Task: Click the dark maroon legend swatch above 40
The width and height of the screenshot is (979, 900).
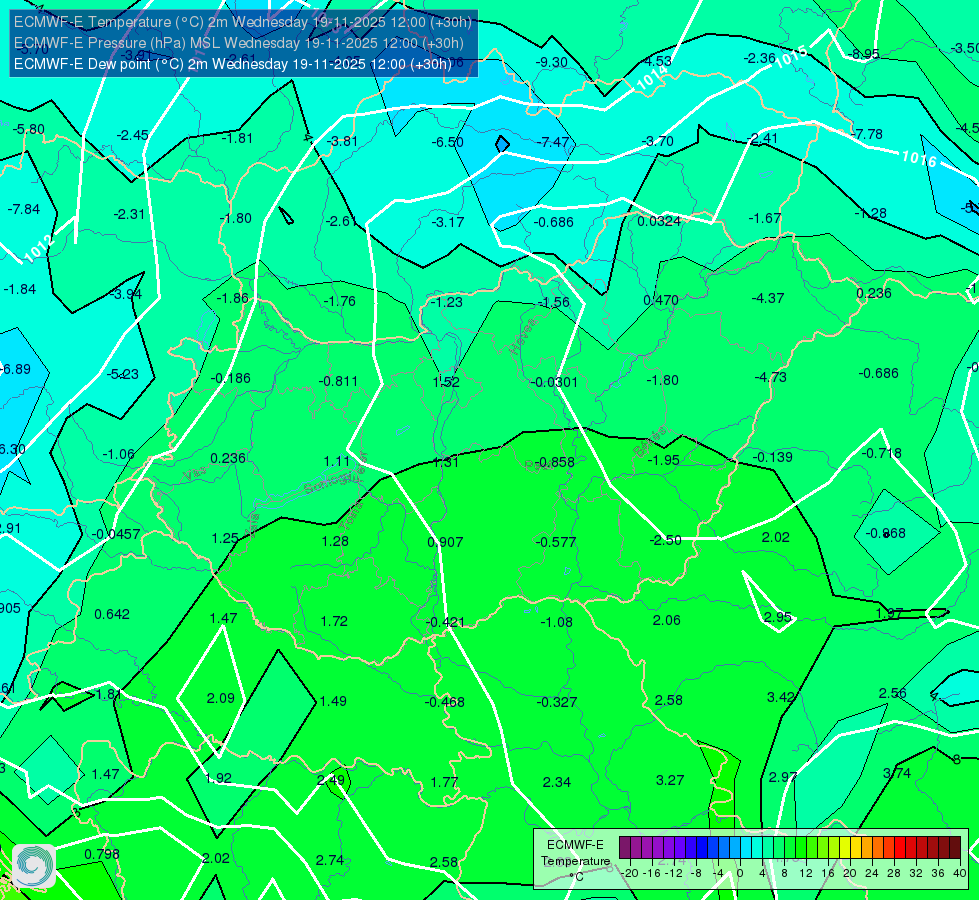Action: (x=955, y=848)
